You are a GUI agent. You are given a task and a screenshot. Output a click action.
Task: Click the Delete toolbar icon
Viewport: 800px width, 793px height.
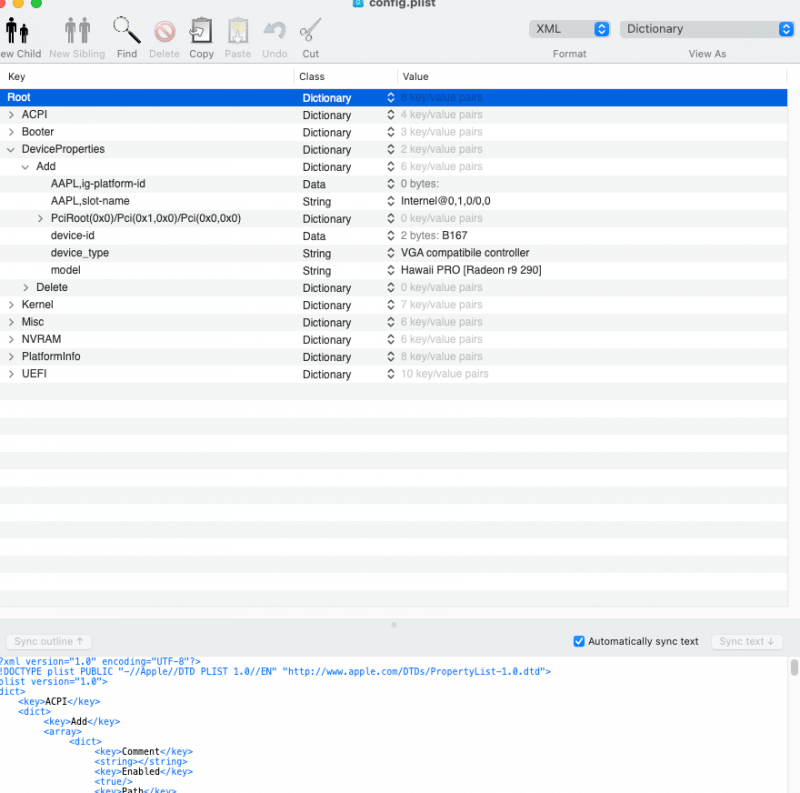pos(164,31)
